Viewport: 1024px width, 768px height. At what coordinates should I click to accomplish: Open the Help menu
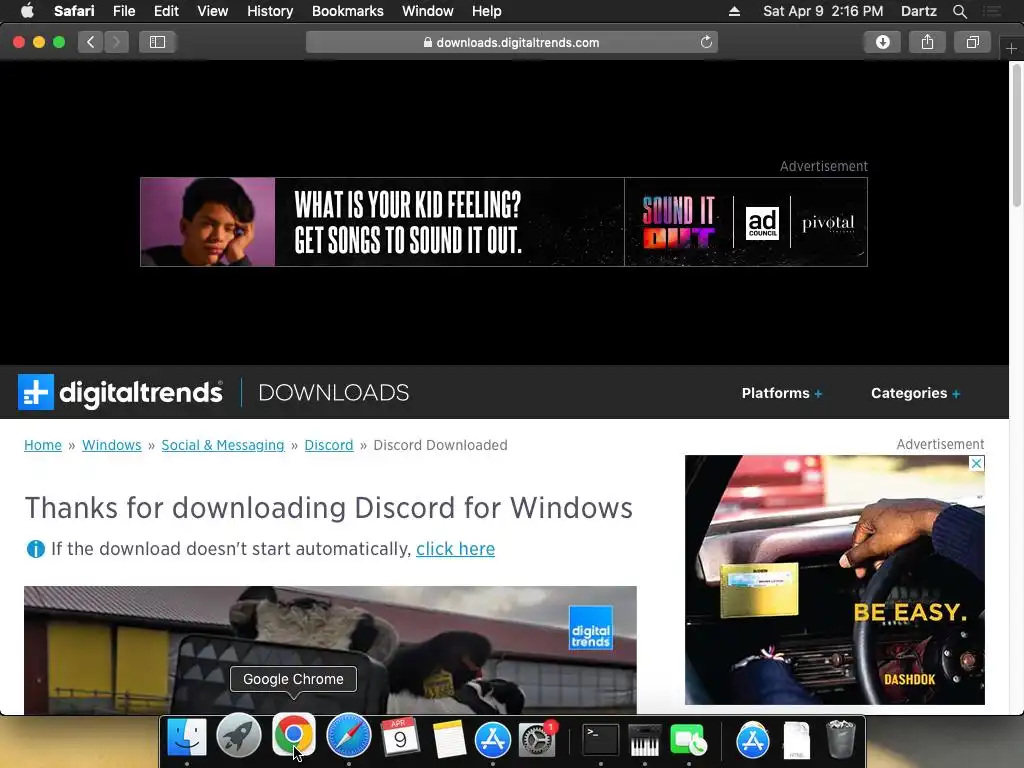(x=487, y=11)
